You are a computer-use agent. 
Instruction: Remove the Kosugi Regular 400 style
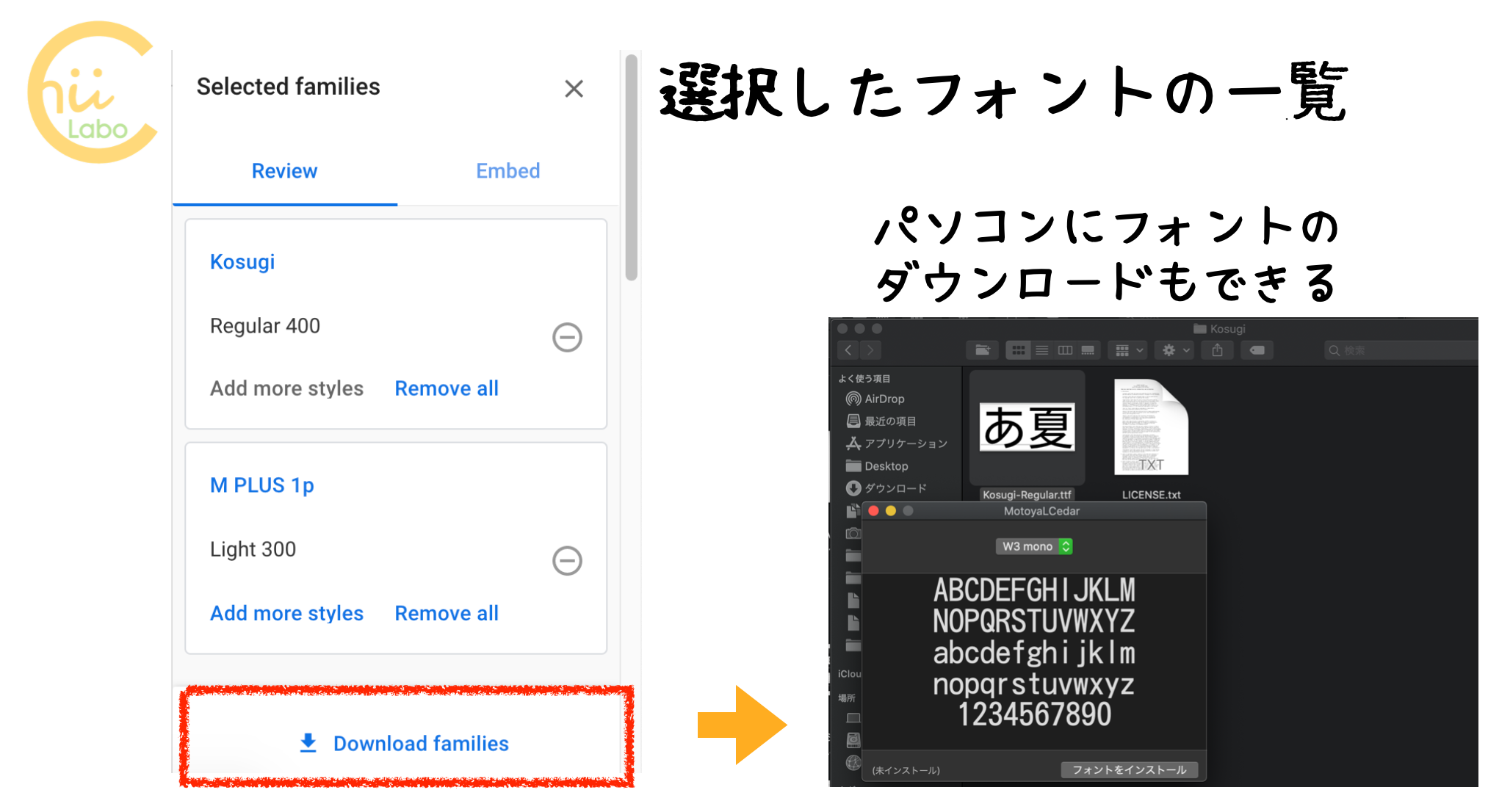click(x=566, y=338)
